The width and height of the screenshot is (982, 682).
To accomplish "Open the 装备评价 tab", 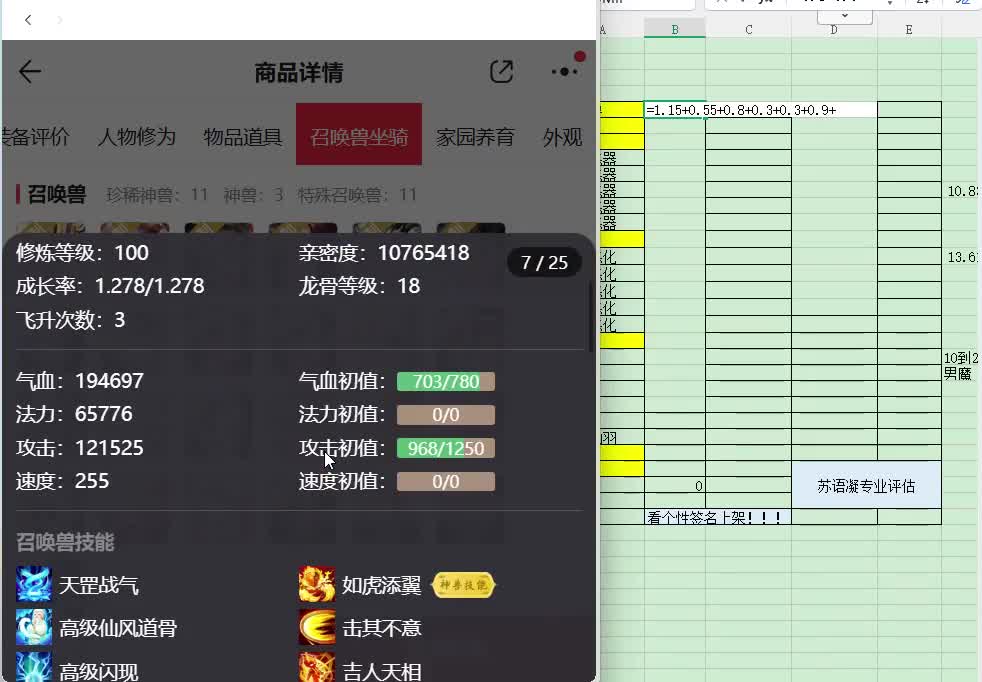I will pyautogui.click(x=35, y=137).
